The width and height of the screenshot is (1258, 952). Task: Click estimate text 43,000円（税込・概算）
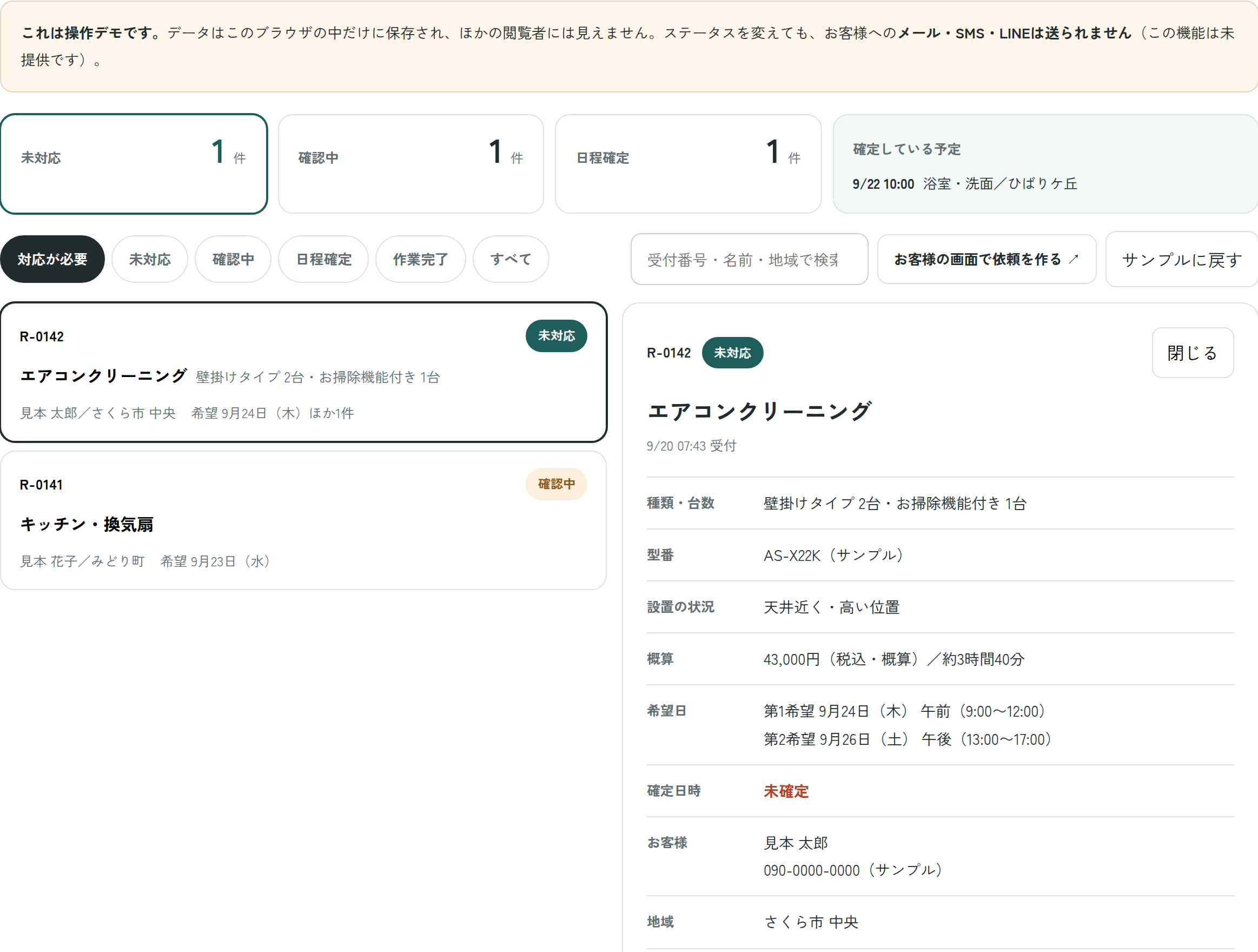(841, 659)
